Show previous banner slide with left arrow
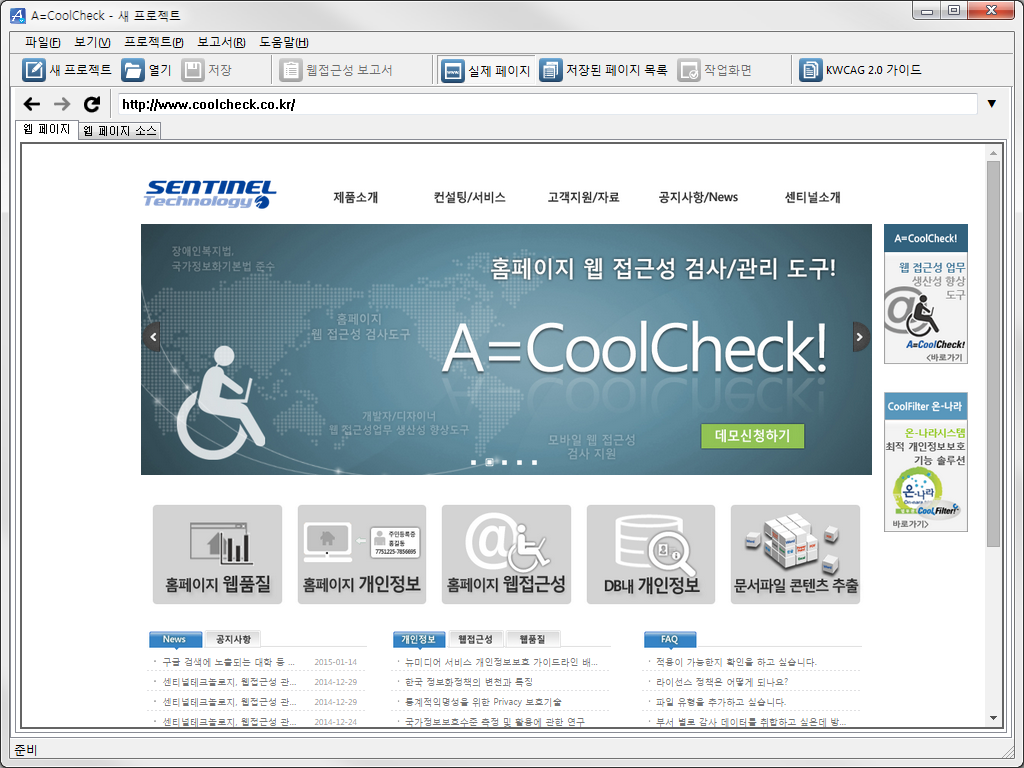This screenshot has height=768, width=1024. (153, 337)
